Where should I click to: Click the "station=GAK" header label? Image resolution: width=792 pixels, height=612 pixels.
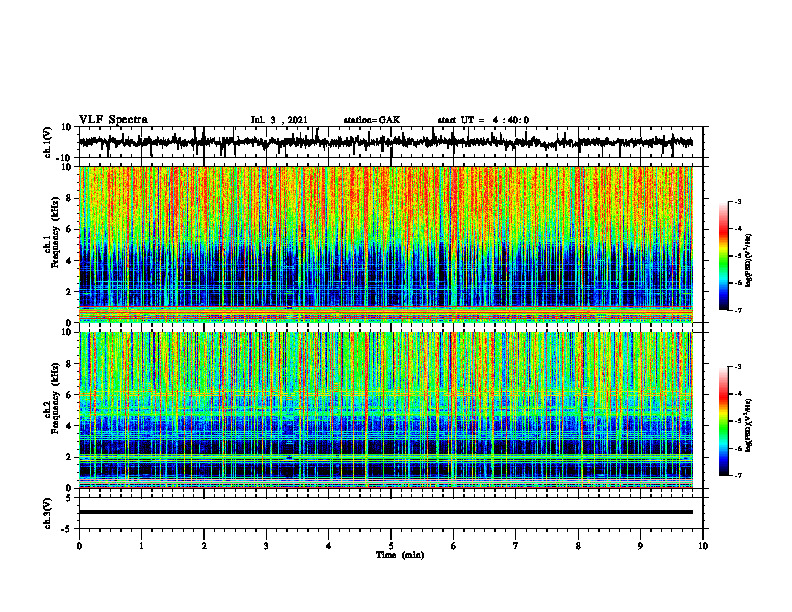click(372, 120)
